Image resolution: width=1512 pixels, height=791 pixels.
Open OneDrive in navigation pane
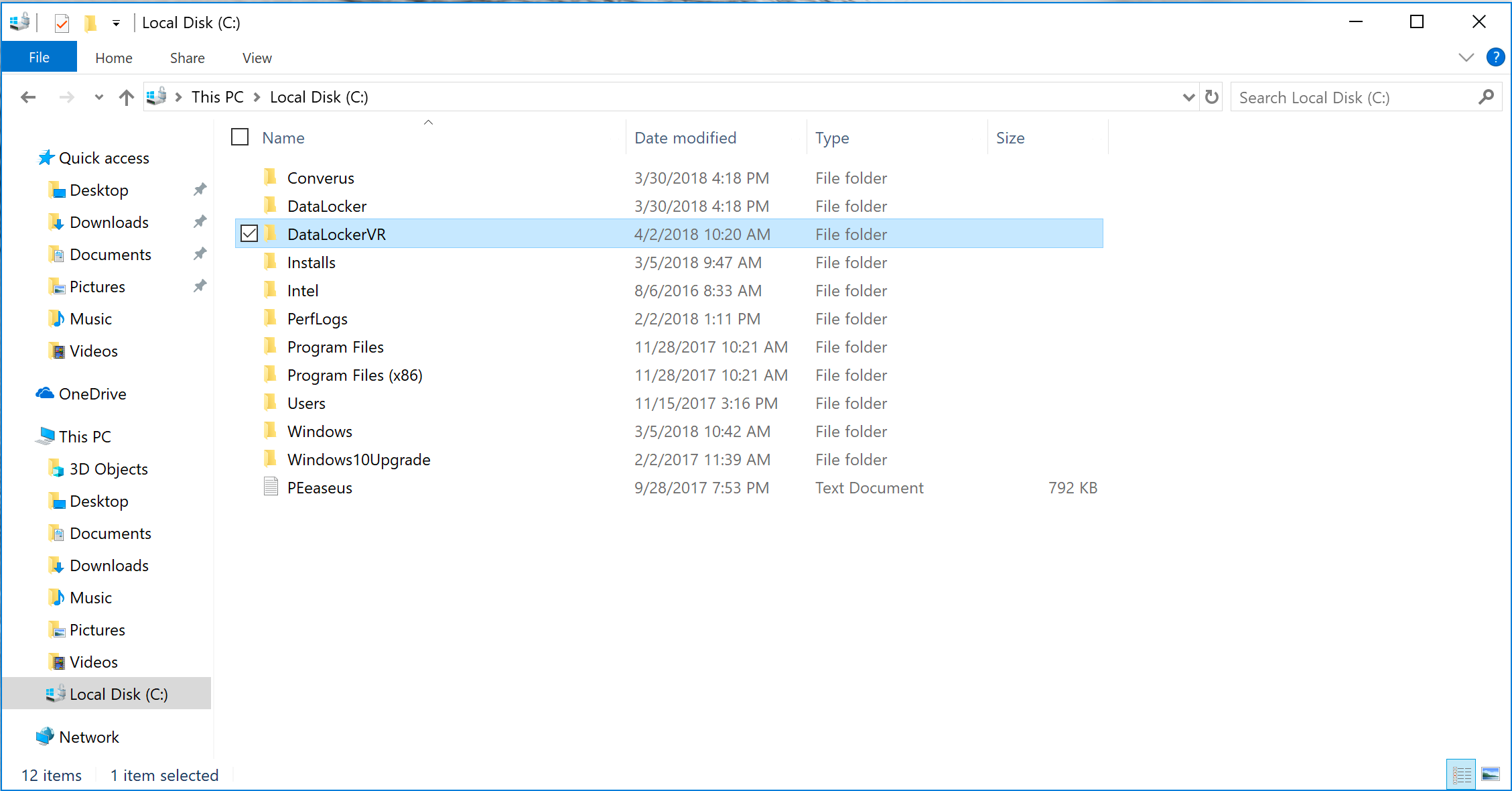tap(92, 394)
